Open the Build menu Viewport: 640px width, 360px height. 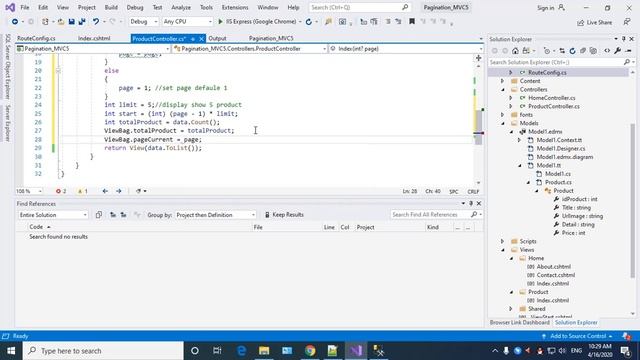111,7
